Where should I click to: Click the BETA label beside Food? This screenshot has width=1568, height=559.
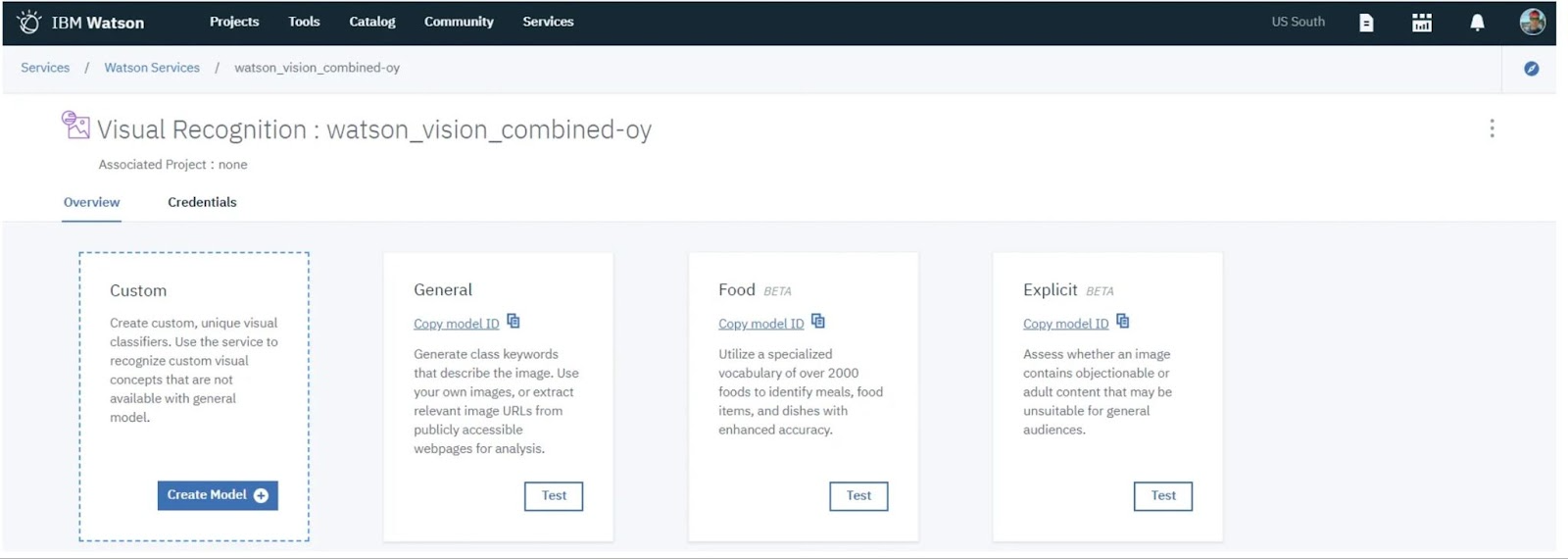(777, 291)
